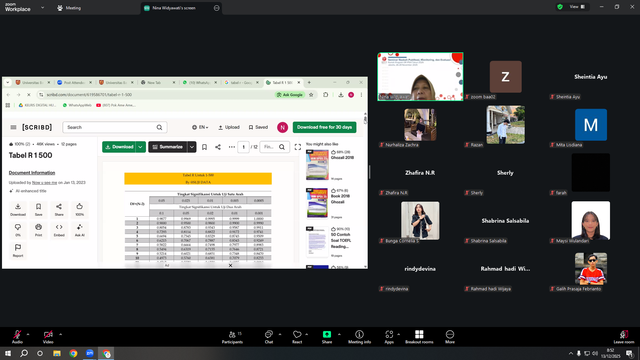Open the View layout menu in Zoom
This screenshot has width=640, height=360.
[577, 7]
